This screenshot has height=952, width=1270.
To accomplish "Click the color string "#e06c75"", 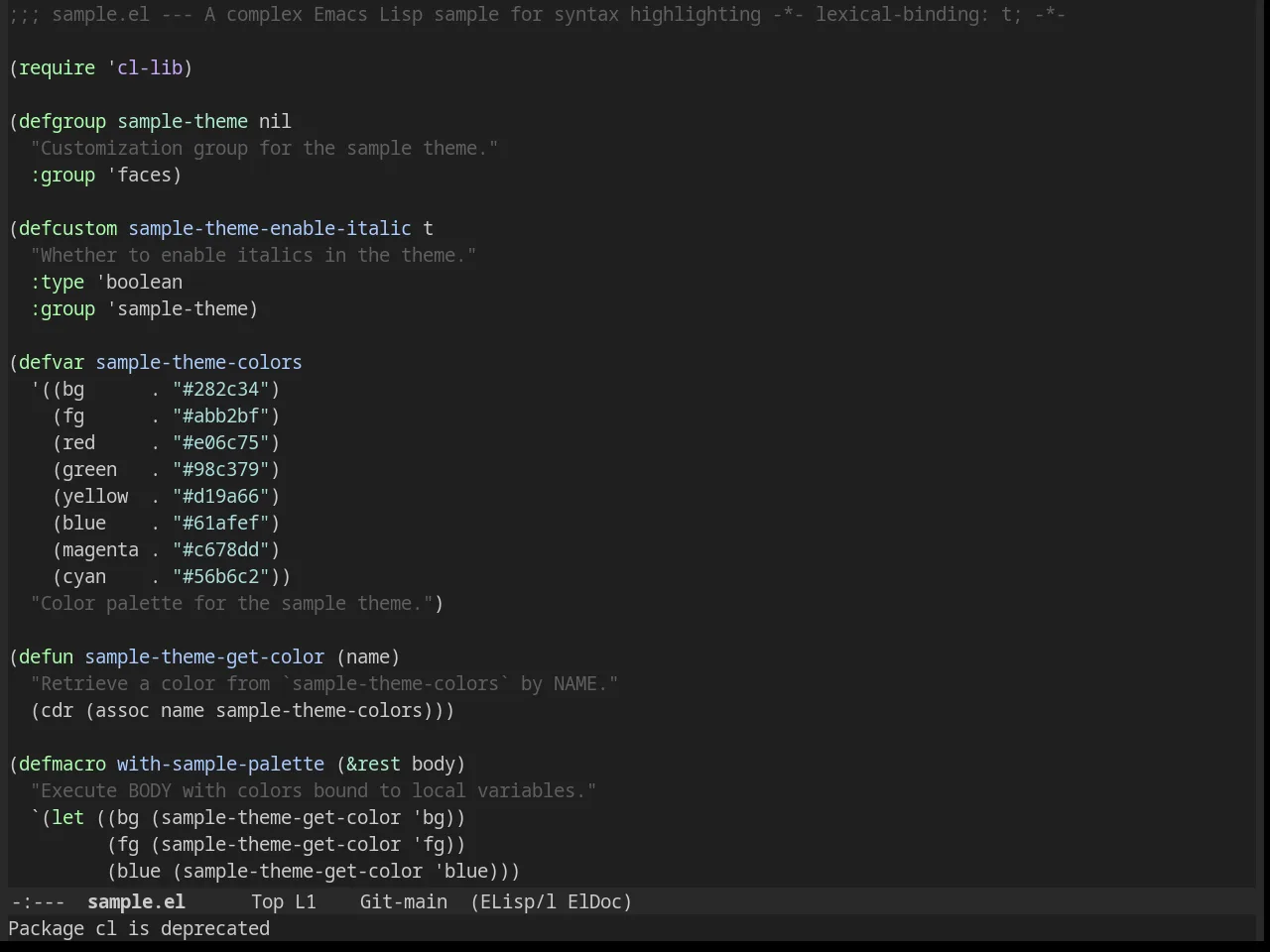I will click(x=221, y=442).
